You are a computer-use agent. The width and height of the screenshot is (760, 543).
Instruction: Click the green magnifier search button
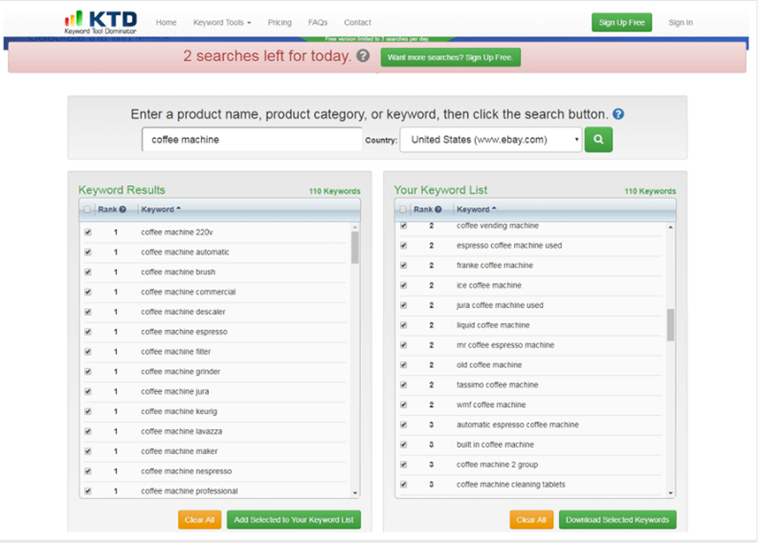tap(599, 140)
